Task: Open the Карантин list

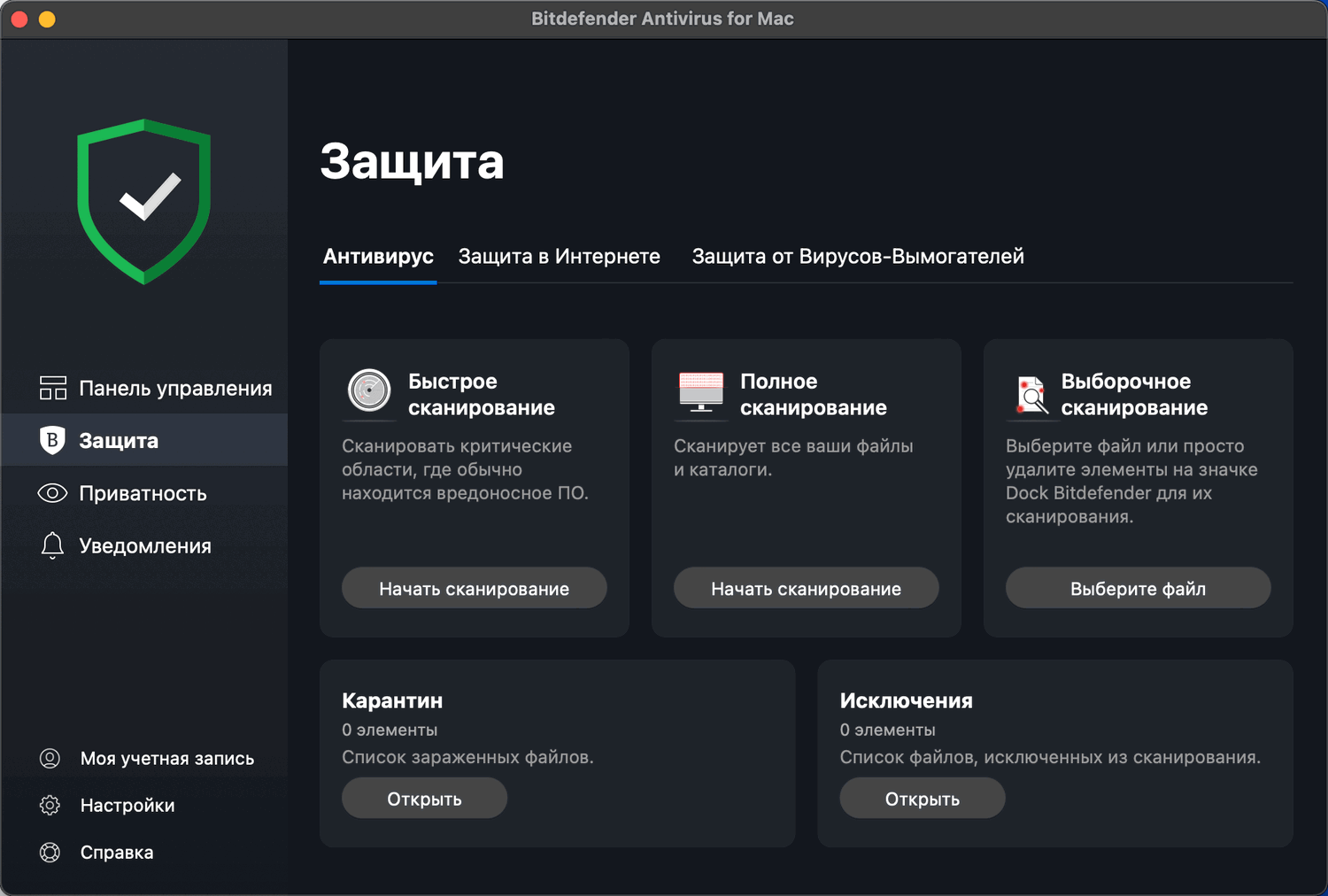Action: pyautogui.click(x=425, y=799)
